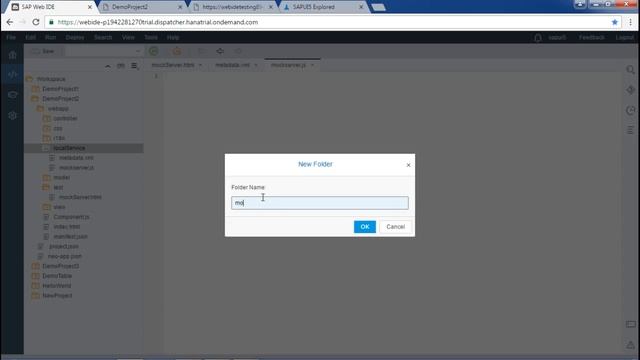Open the Edit menu
This screenshot has width=640, height=360.
point(31,37)
